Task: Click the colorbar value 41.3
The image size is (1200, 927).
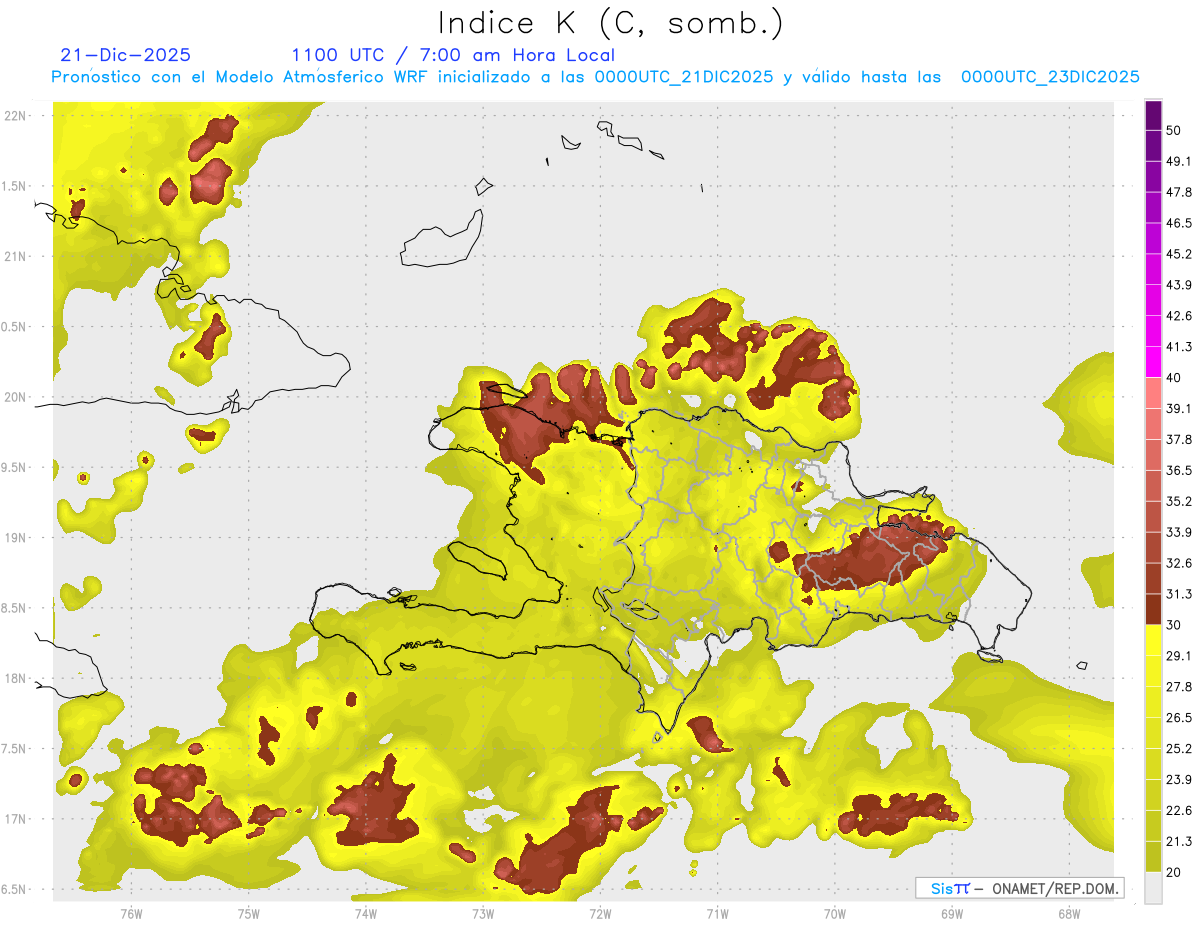Action: tap(1179, 347)
